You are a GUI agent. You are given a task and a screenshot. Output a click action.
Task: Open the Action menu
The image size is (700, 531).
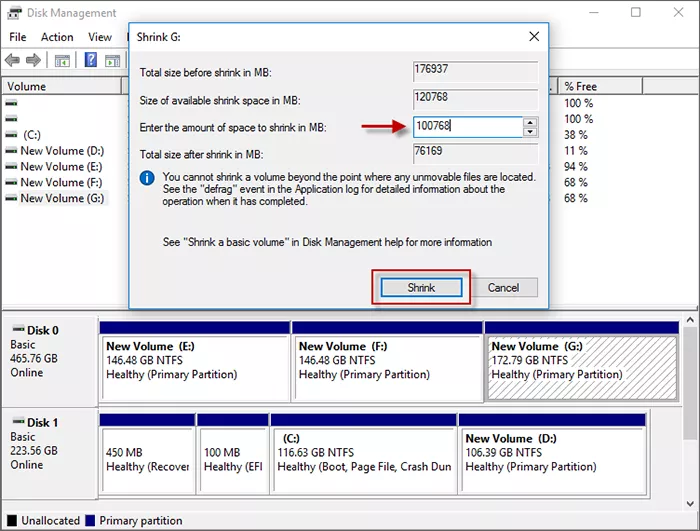click(x=57, y=37)
